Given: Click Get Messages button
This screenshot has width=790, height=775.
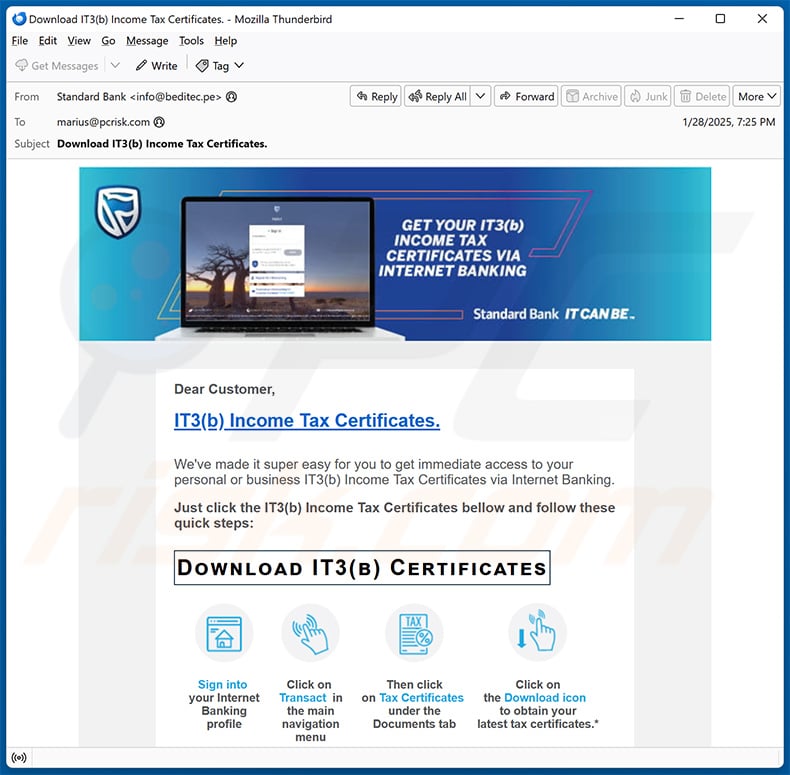Looking at the screenshot, I should click(57, 66).
